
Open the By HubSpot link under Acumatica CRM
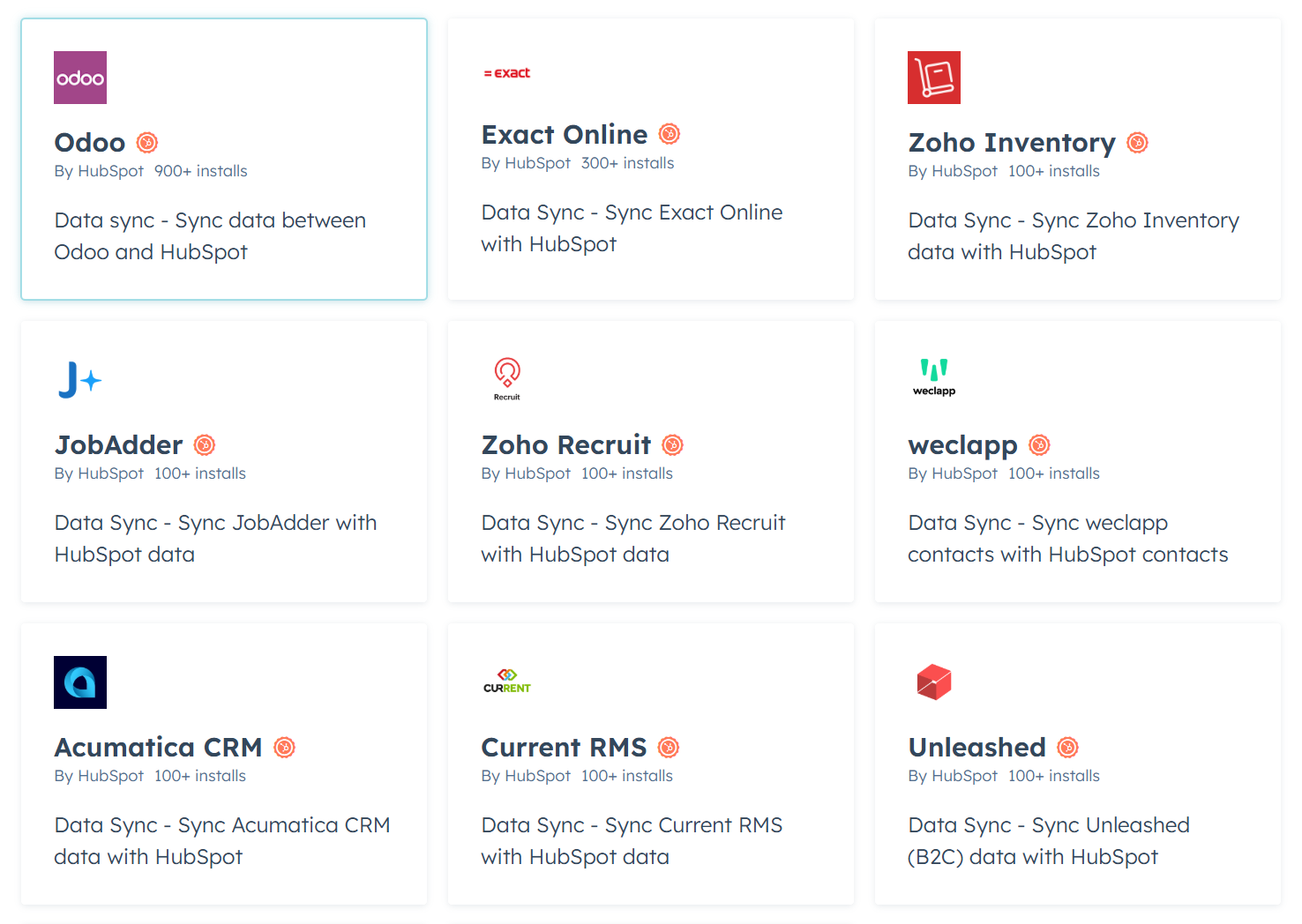[x=100, y=776]
